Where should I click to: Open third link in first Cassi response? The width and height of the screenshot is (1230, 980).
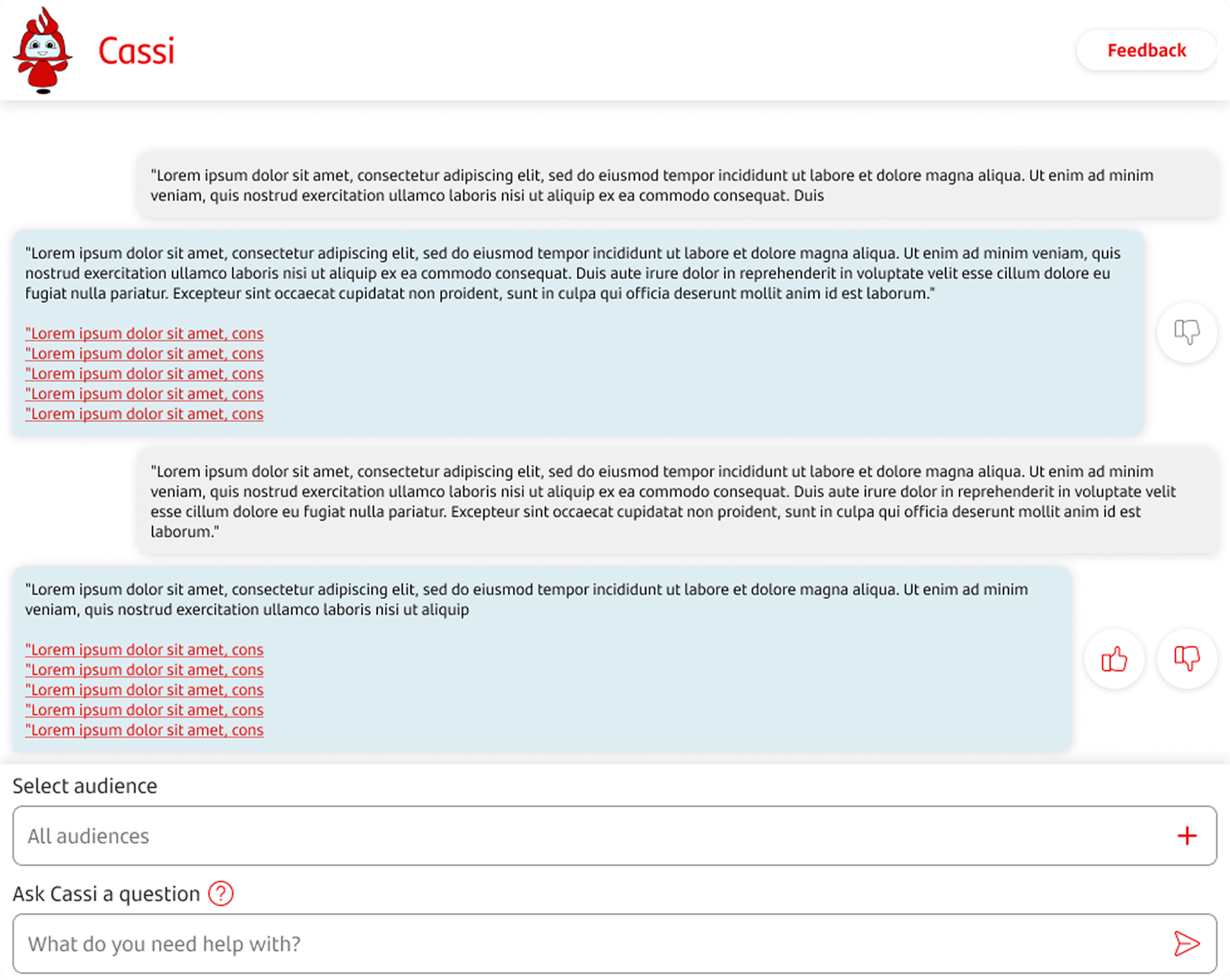click(144, 374)
